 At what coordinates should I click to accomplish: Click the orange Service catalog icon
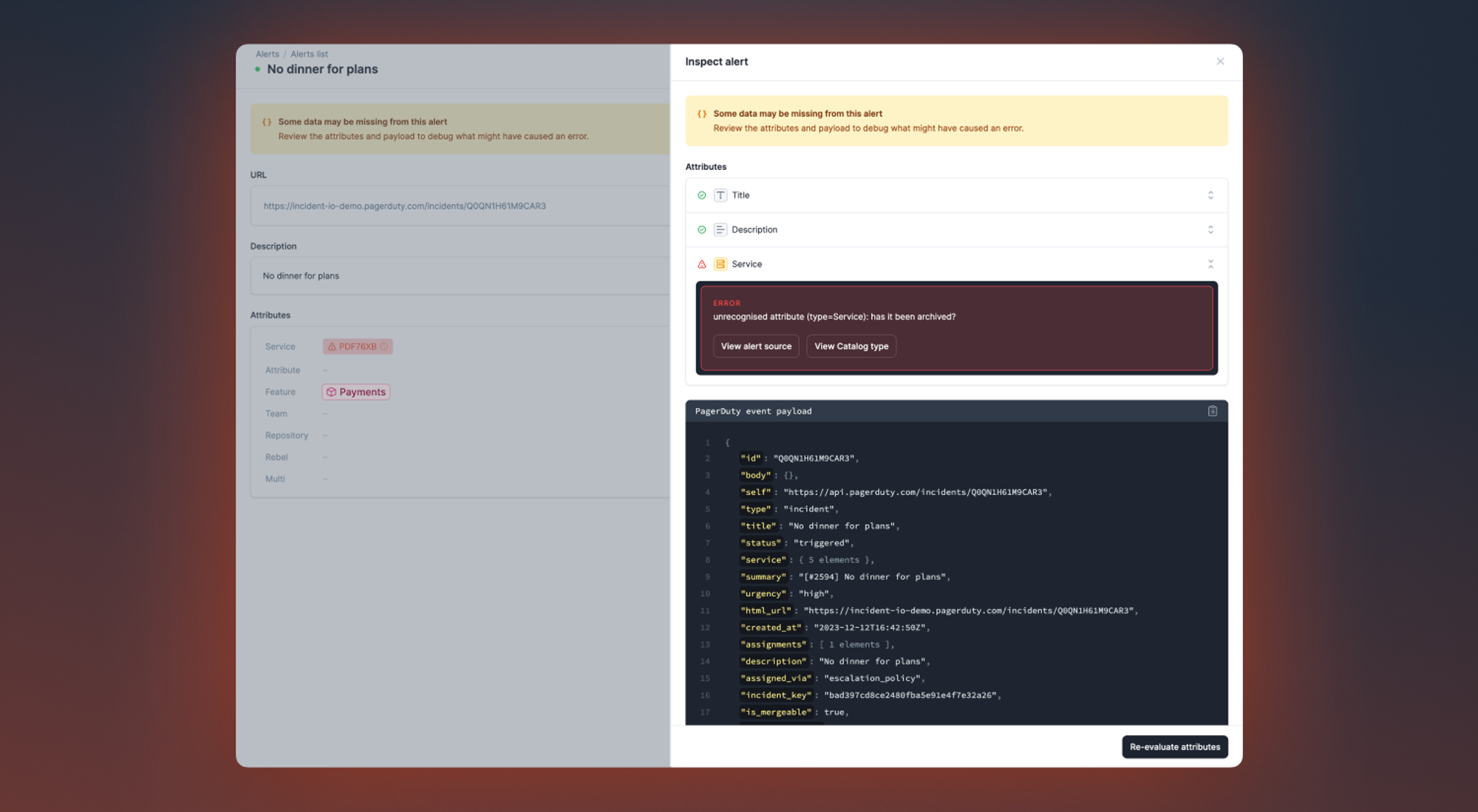(x=720, y=264)
